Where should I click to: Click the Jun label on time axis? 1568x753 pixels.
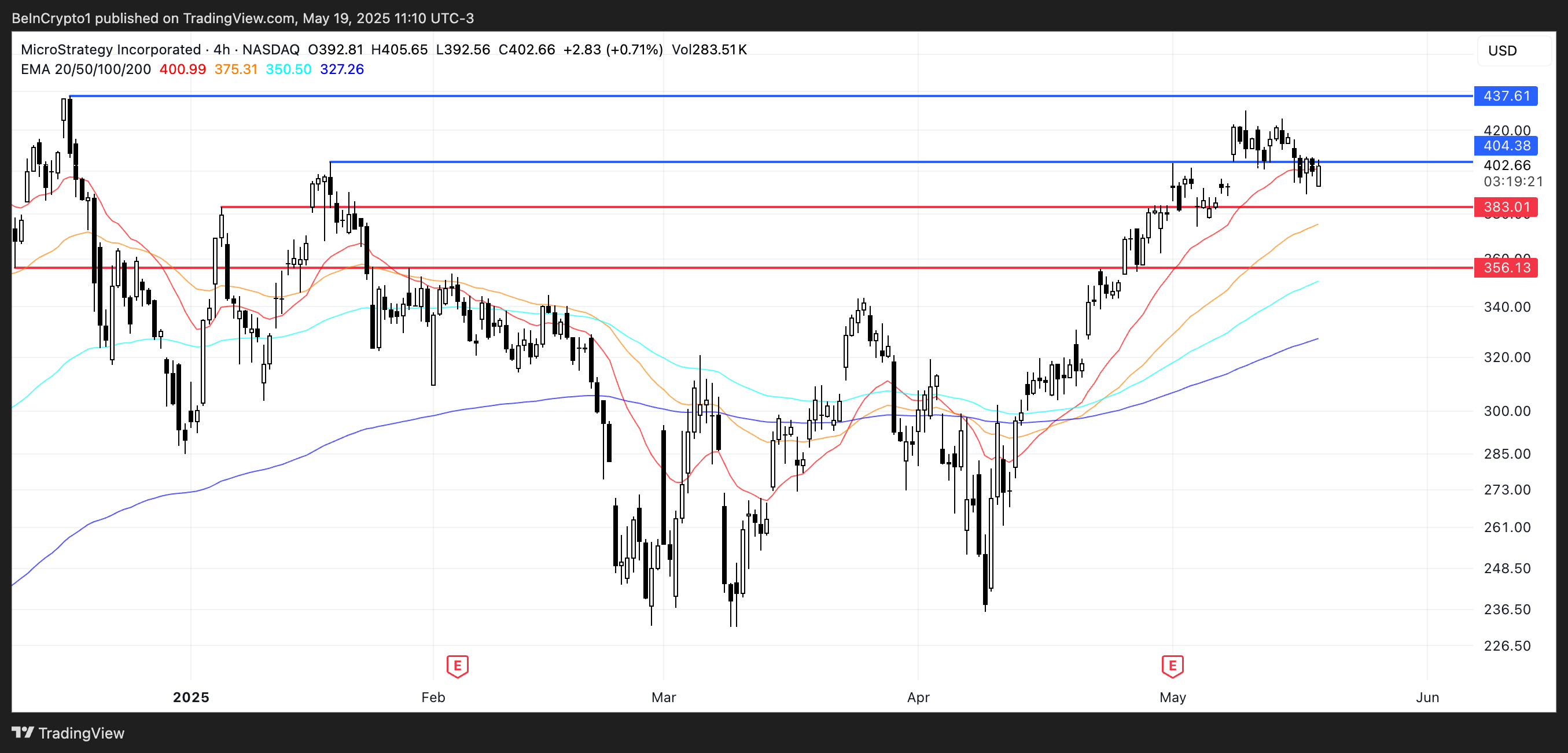click(1427, 697)
